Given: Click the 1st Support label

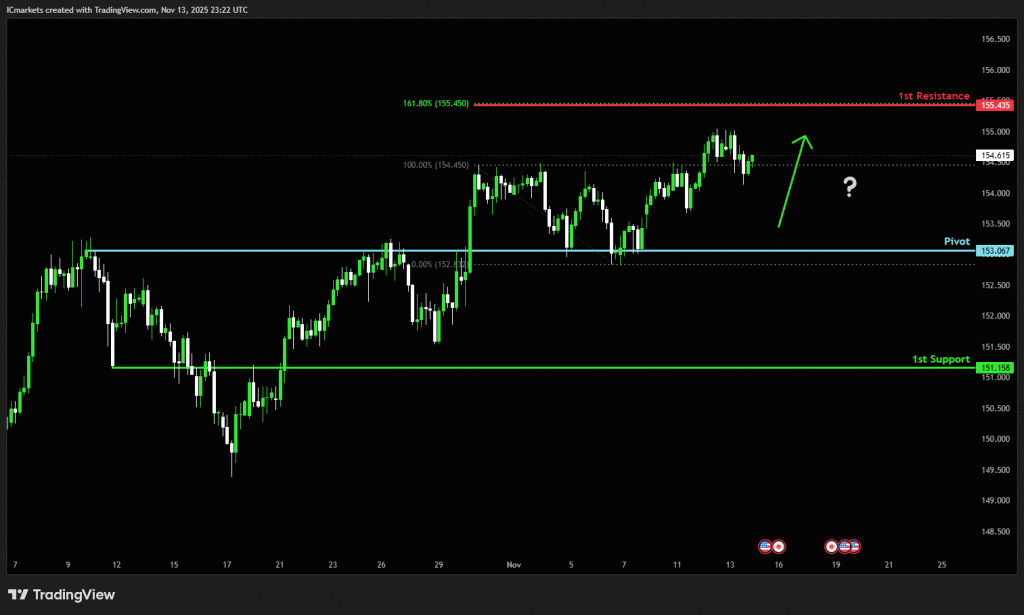Looking at the screenshot, I should [x=940, y=358].
